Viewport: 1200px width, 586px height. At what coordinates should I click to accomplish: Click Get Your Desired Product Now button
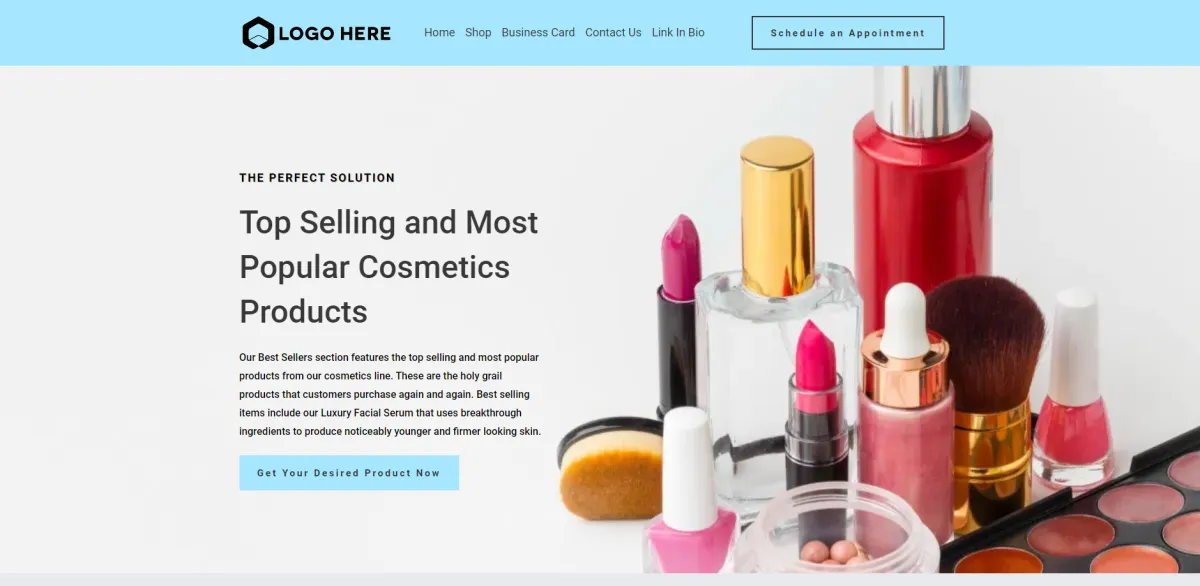(x=349, y=473)
